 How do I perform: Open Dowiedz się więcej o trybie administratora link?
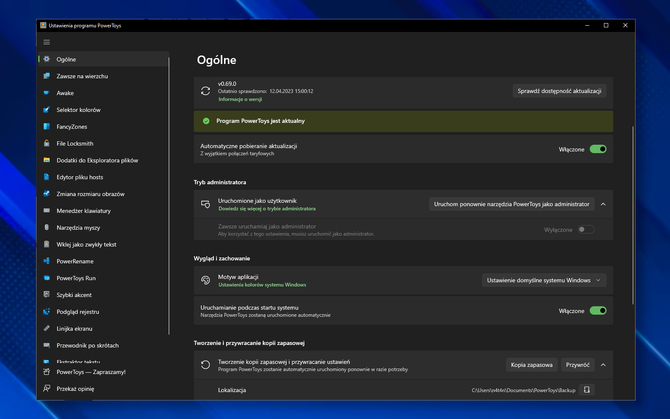(267, 209)
